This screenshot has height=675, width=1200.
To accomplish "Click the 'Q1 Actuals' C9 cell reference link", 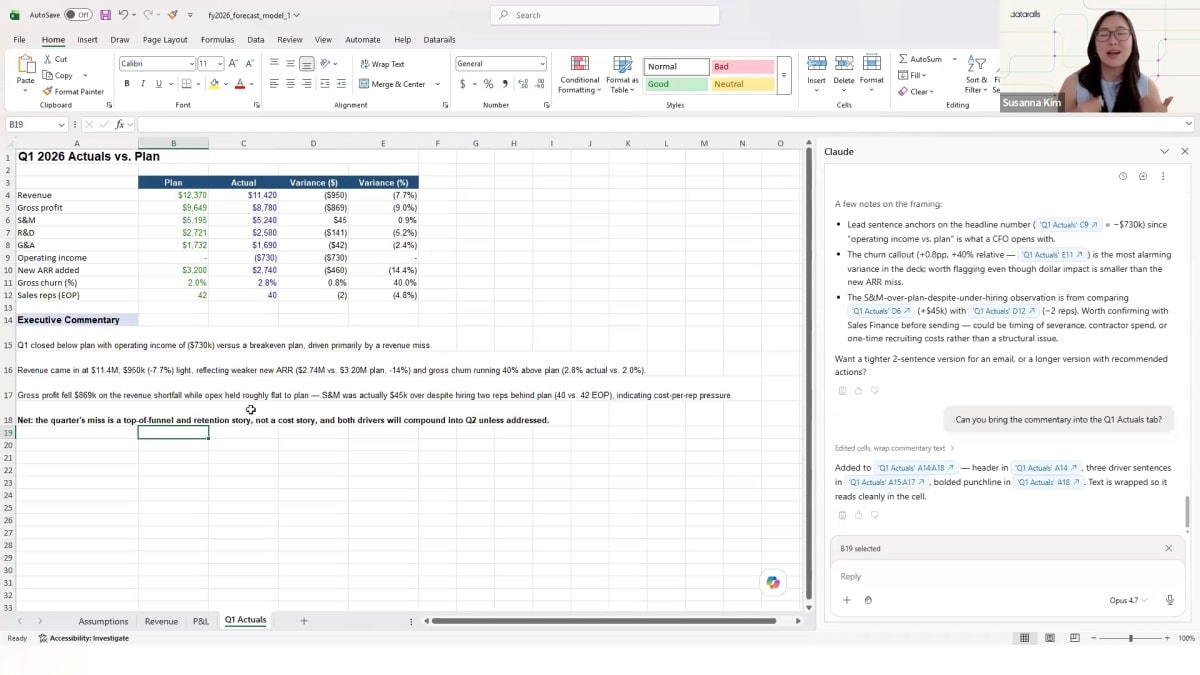I will coord(1068,225).
